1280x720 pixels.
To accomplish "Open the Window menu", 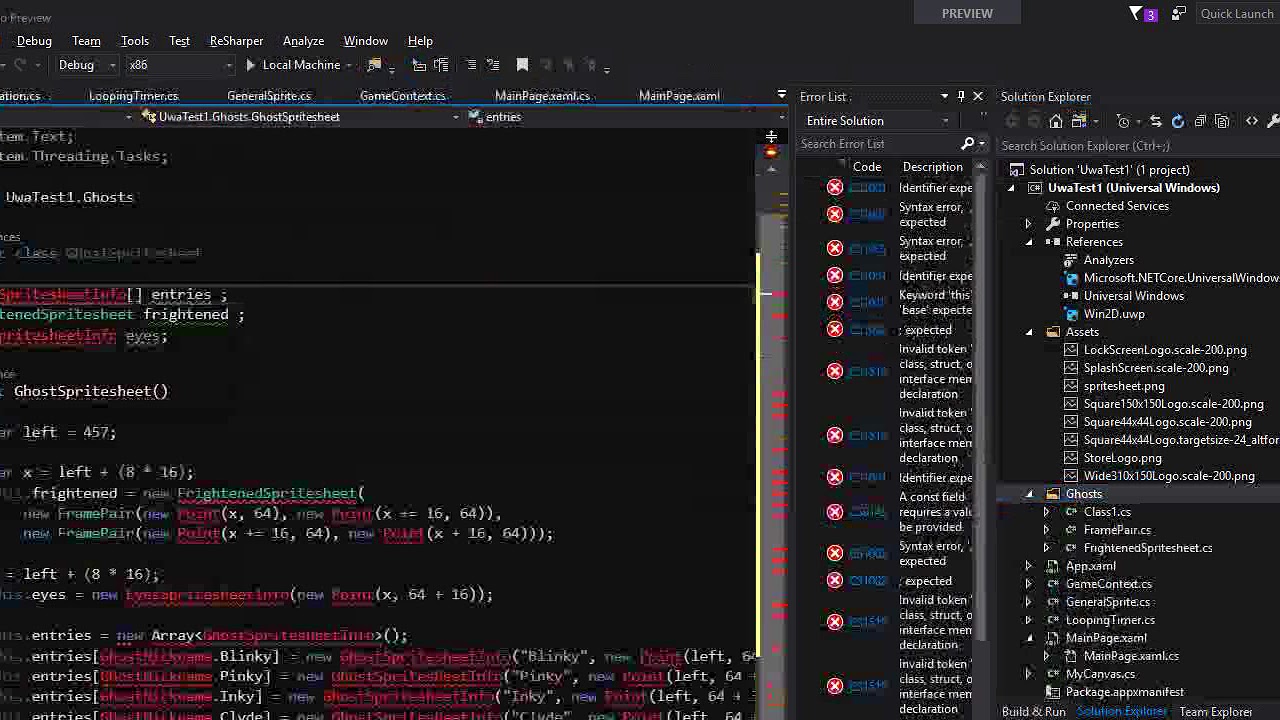I will [x=366, y=41].
